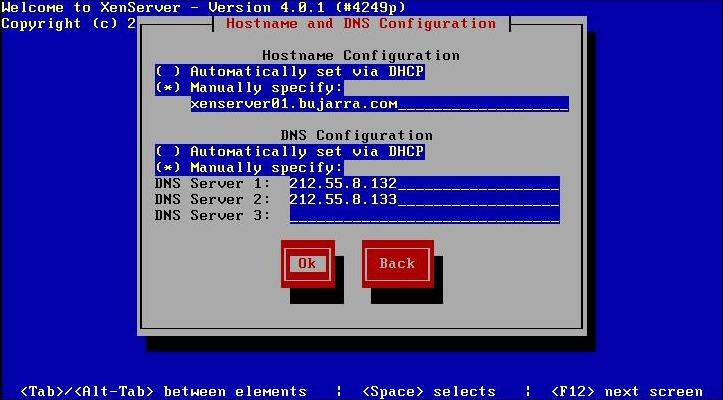Screen dimensions: 723x400
Task: Click the Hostname and DNS Configuration title
Action: pos(361,24)
